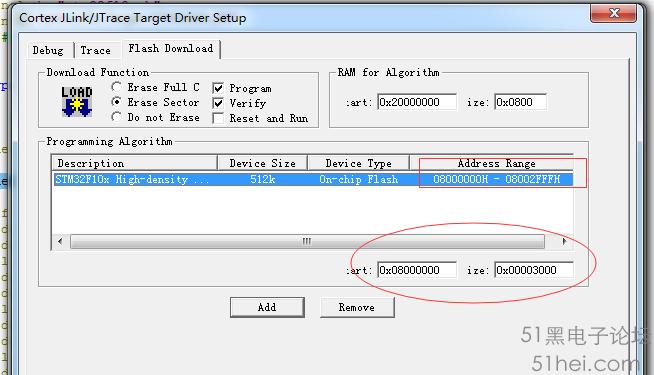Click the list's left scroll arrow

[x=60, y=241]
